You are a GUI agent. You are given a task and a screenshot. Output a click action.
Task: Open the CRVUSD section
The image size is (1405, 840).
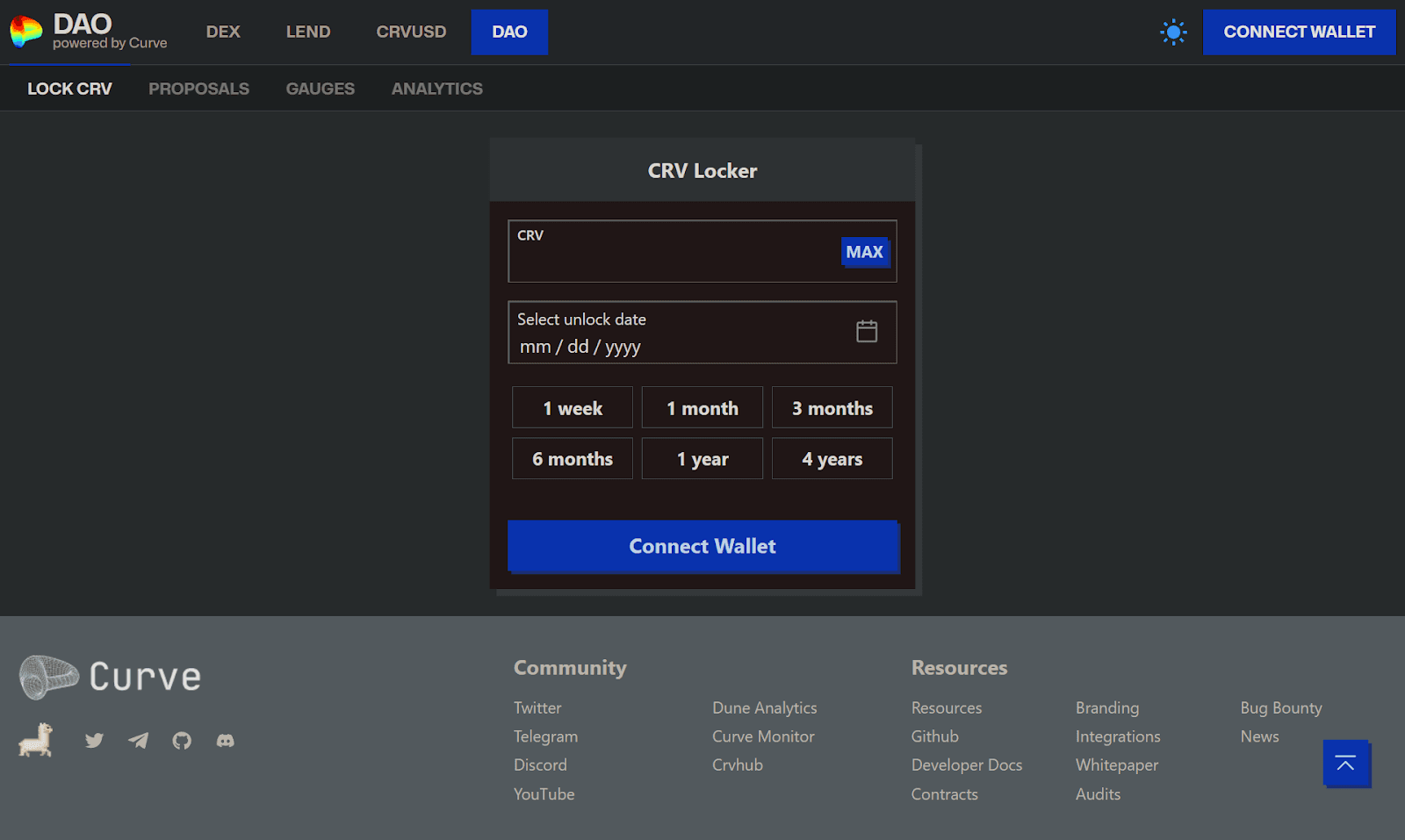pos(411,32)
